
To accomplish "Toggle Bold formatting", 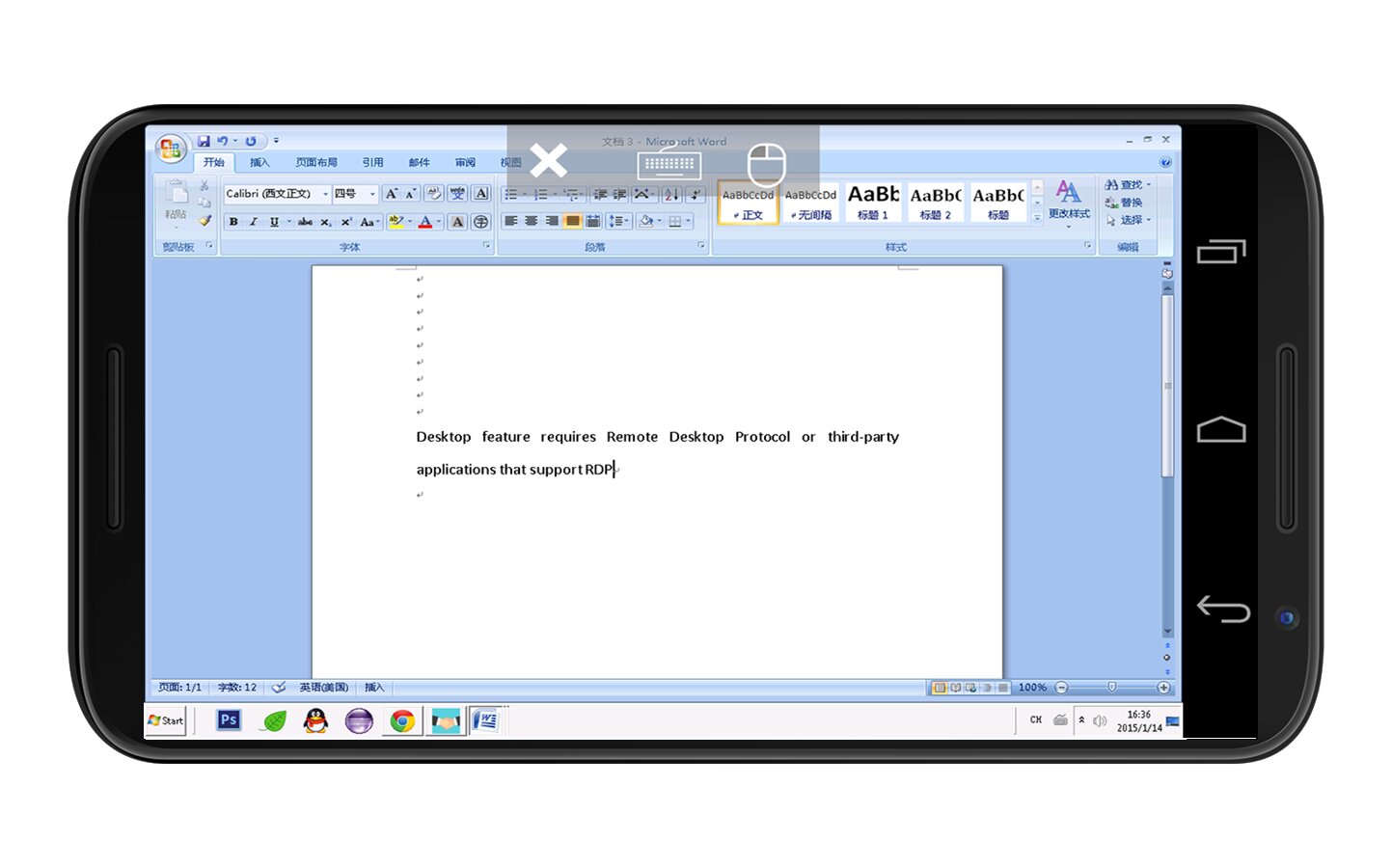I will [x=233, y=222].
